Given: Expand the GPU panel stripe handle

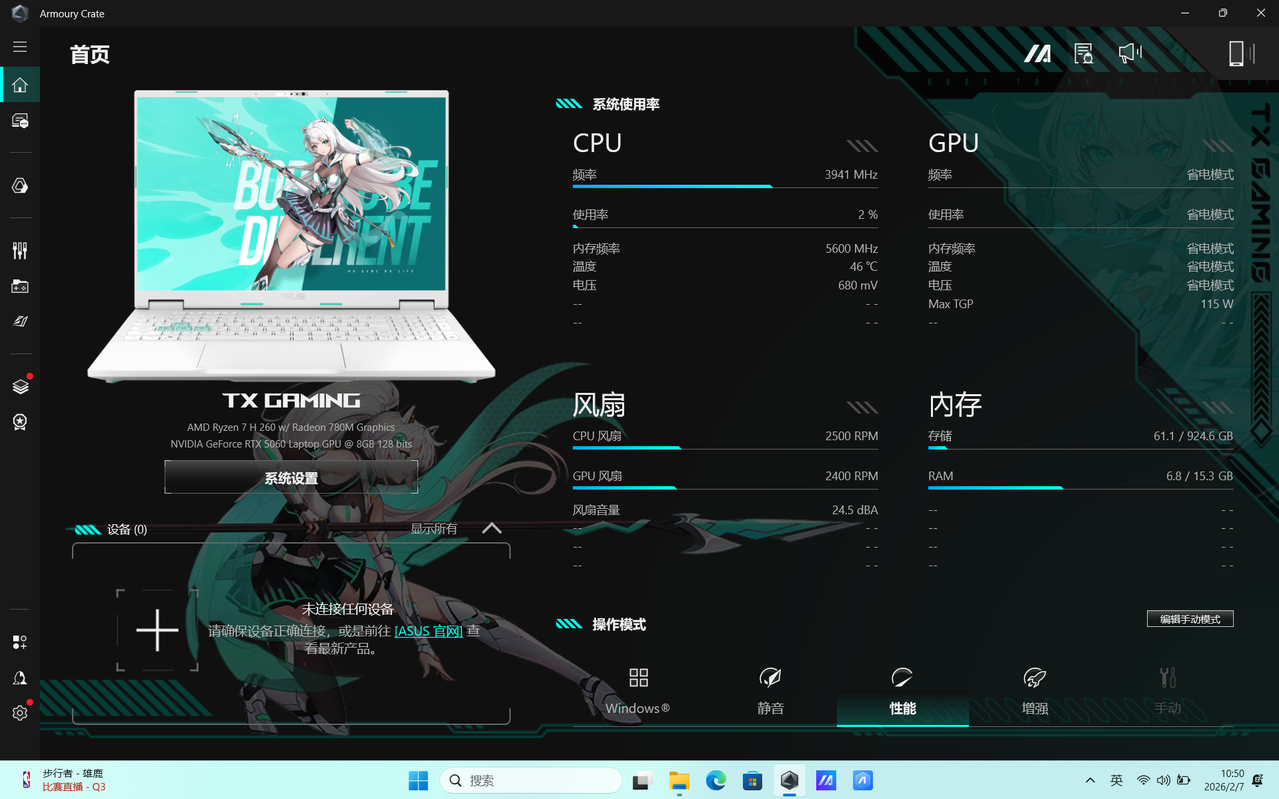Looking at the screenshot, I should pyautogui.click(x=1217, y=146).
